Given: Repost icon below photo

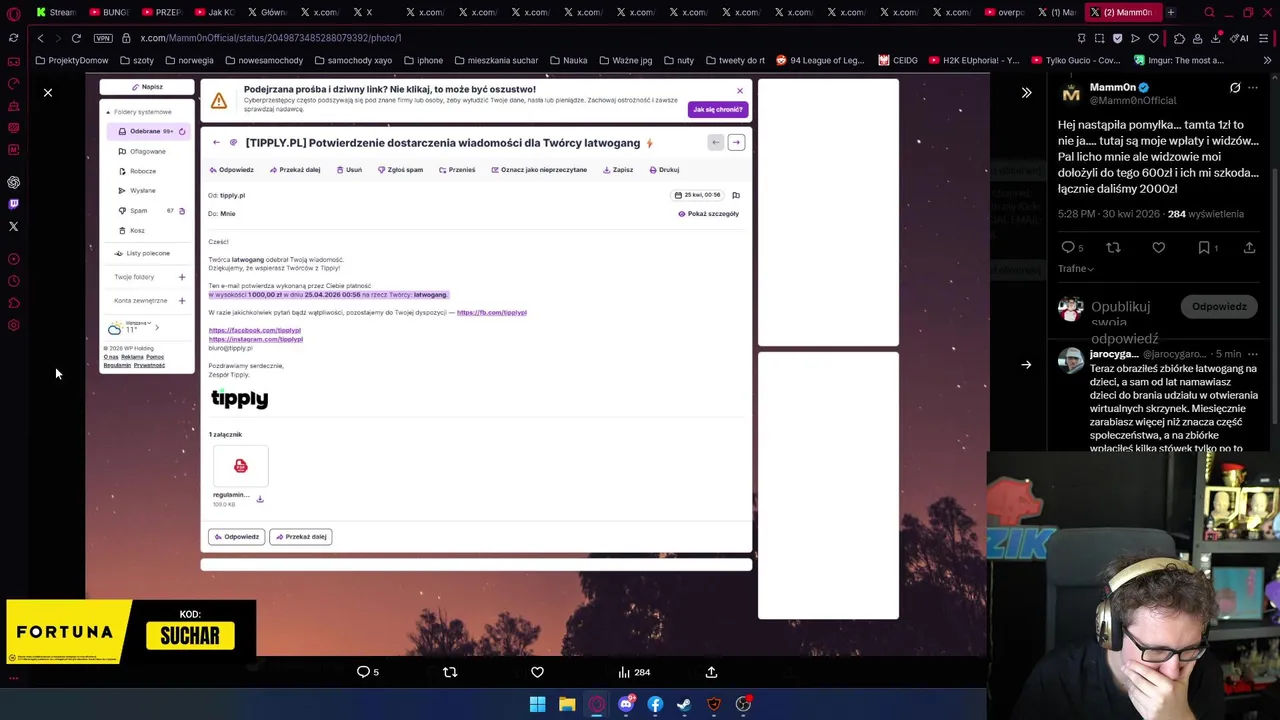Looking at the screenshot, I should (450, 672).
